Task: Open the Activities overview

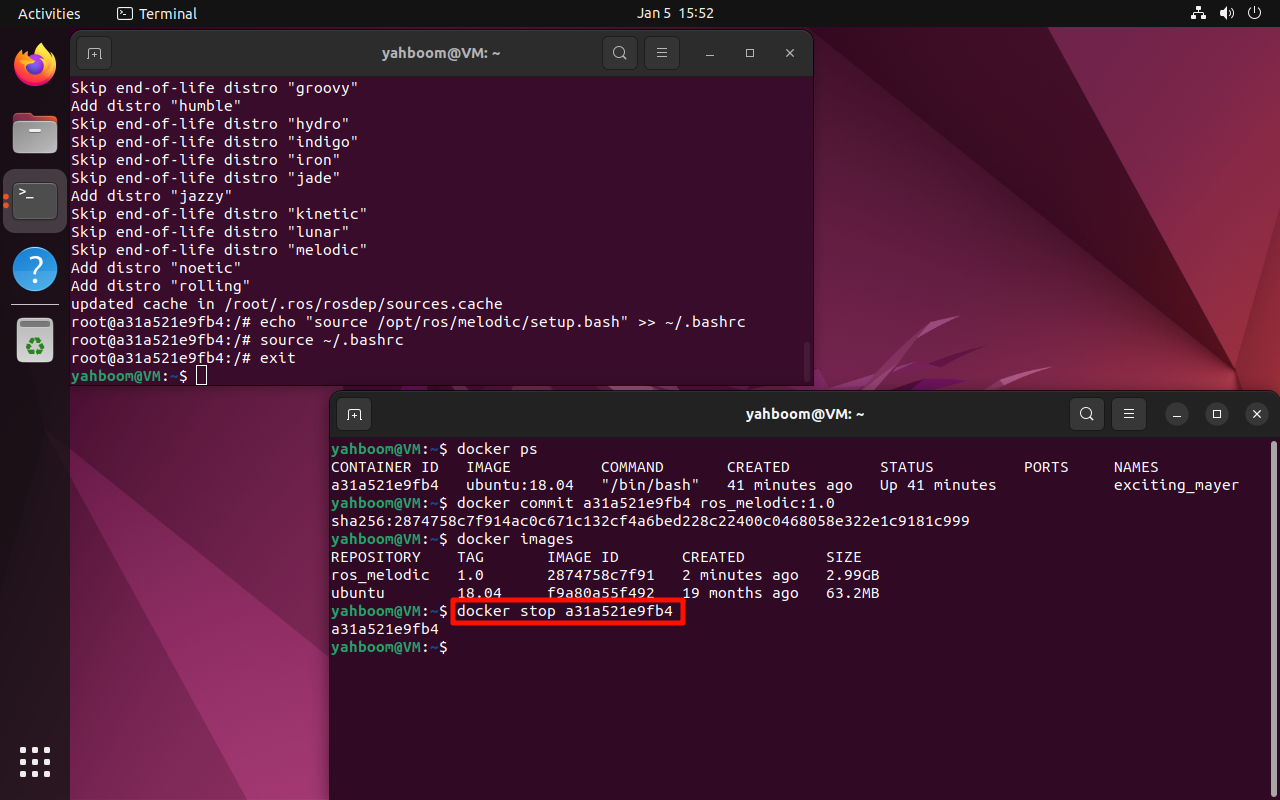Action: pyautogui.click(x=49, y=14)
